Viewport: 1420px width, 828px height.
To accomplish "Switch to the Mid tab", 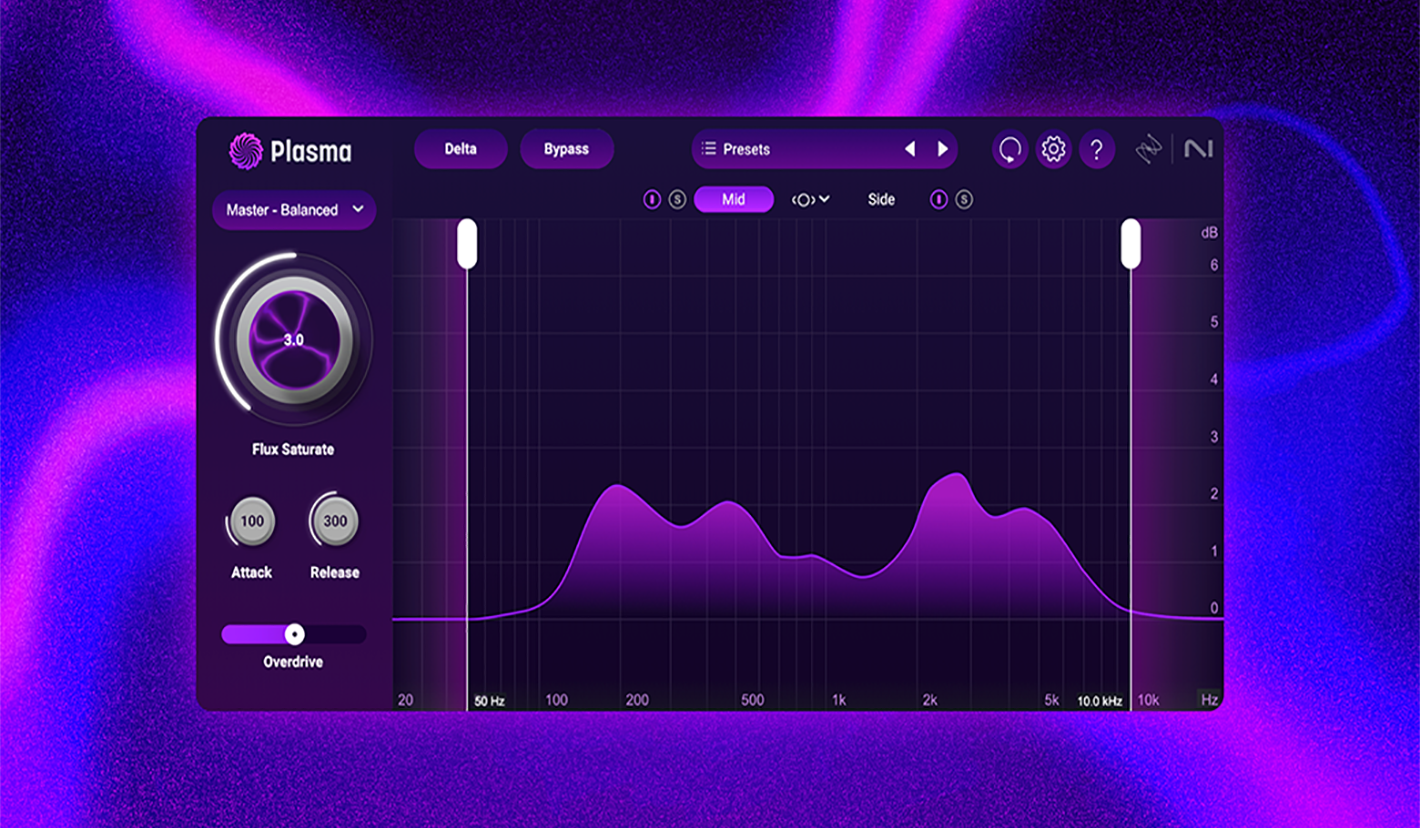I will [x=734, y=200].
